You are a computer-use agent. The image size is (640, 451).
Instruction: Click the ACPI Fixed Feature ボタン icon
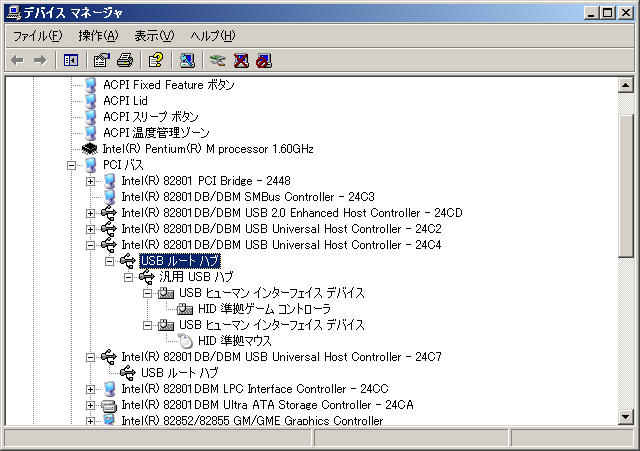91,85
